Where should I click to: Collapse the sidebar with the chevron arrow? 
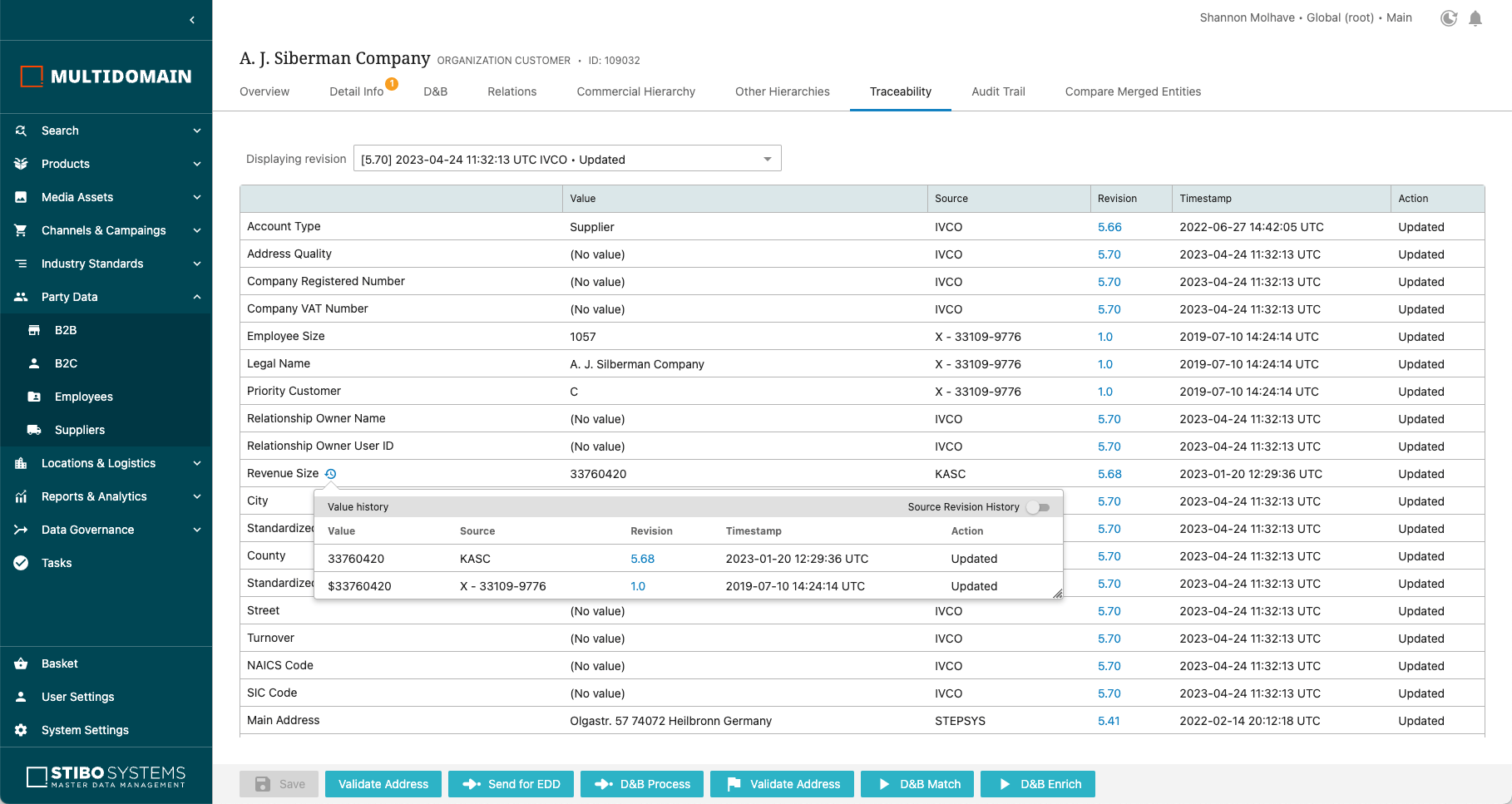[x=192, y=20]
